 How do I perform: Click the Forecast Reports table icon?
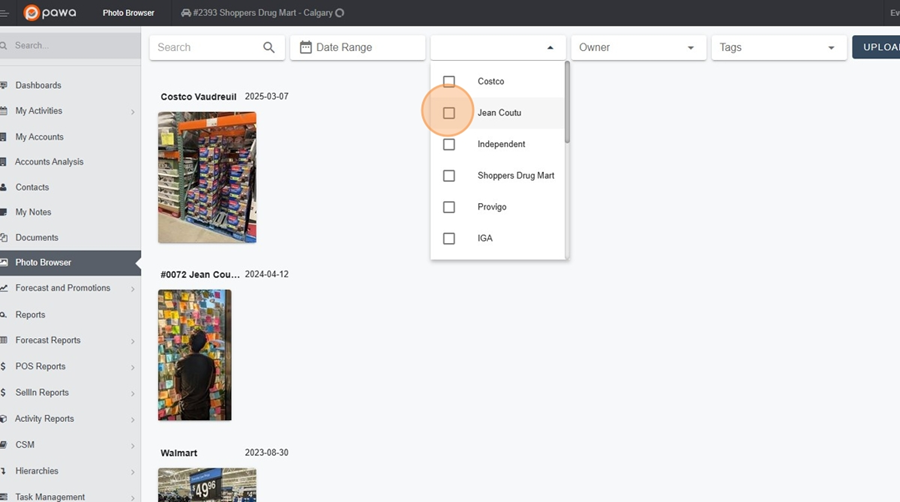click(3, 340)
